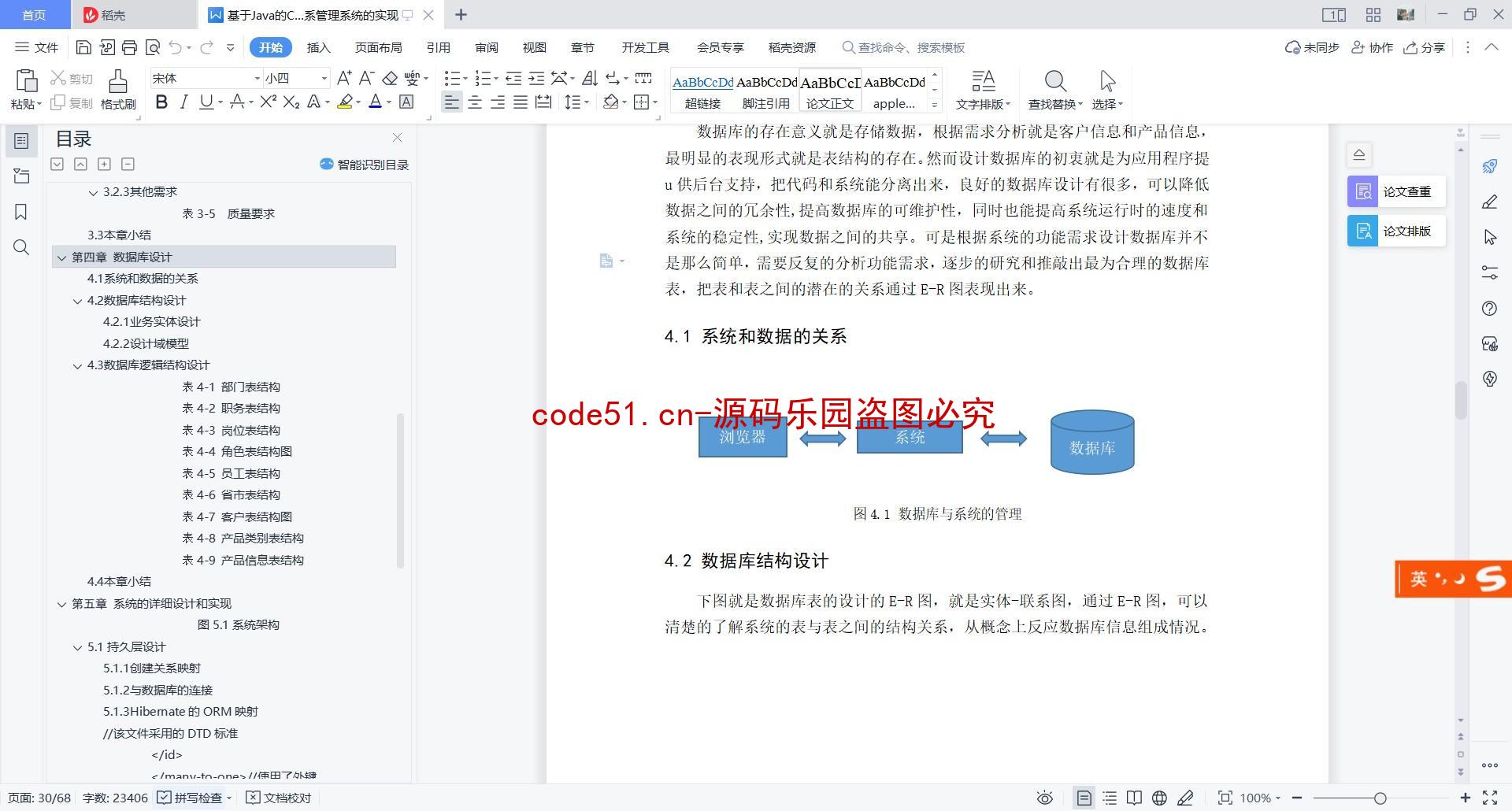Open Find and Replace (查找替换)
1512x811 pixels.
click(1055, 89)
